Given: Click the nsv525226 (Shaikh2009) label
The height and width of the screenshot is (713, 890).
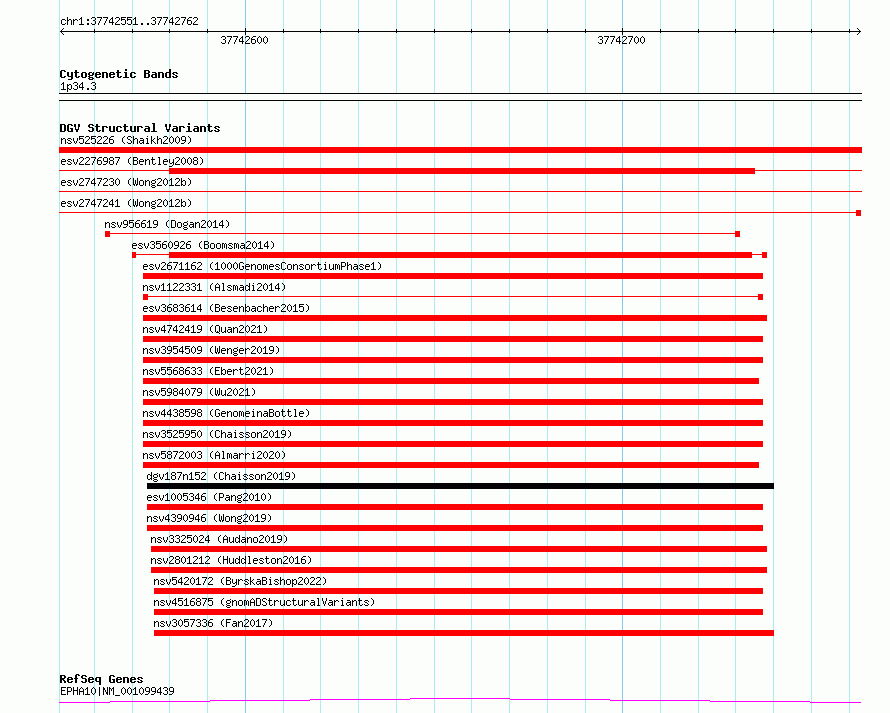Looking at the screenshot, I should (126, 140).
